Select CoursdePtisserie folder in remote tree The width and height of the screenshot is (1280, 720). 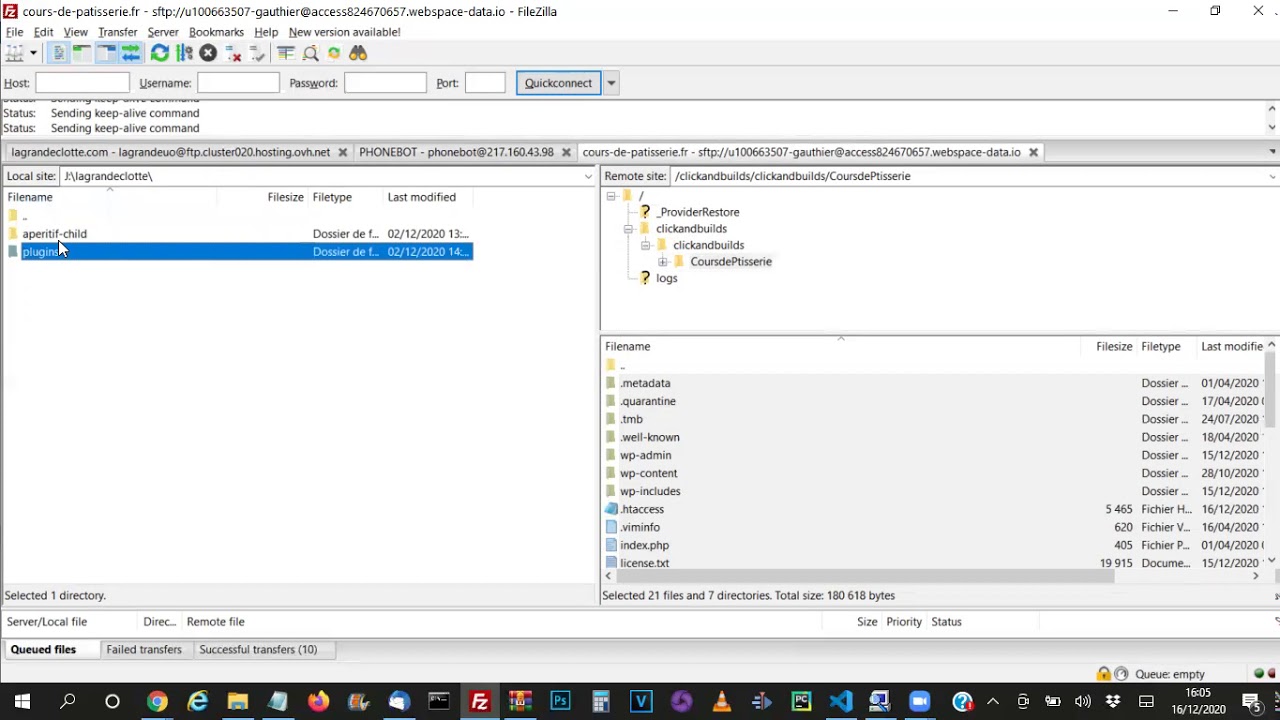pos(731,262)
